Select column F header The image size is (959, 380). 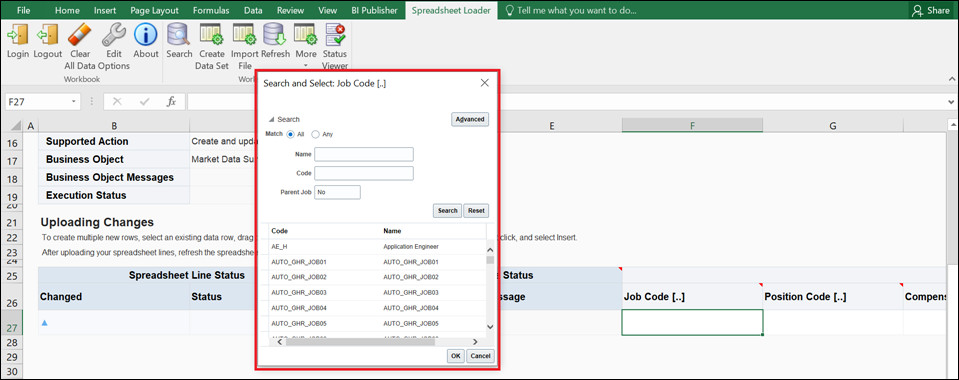pyautogui.click(x=692, y=125)
